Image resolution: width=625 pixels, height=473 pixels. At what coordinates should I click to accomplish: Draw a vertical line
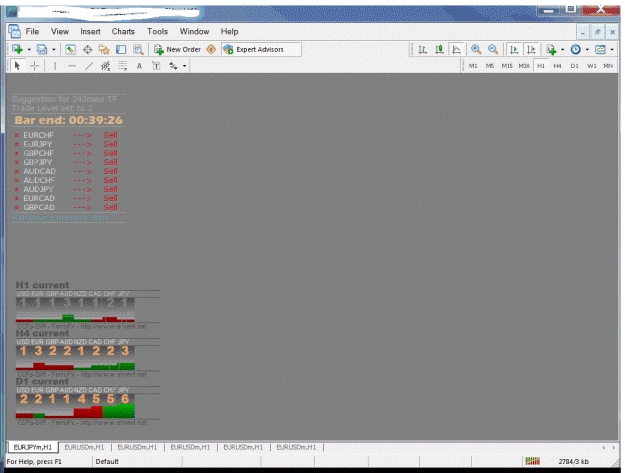click(x=55, y=66)
